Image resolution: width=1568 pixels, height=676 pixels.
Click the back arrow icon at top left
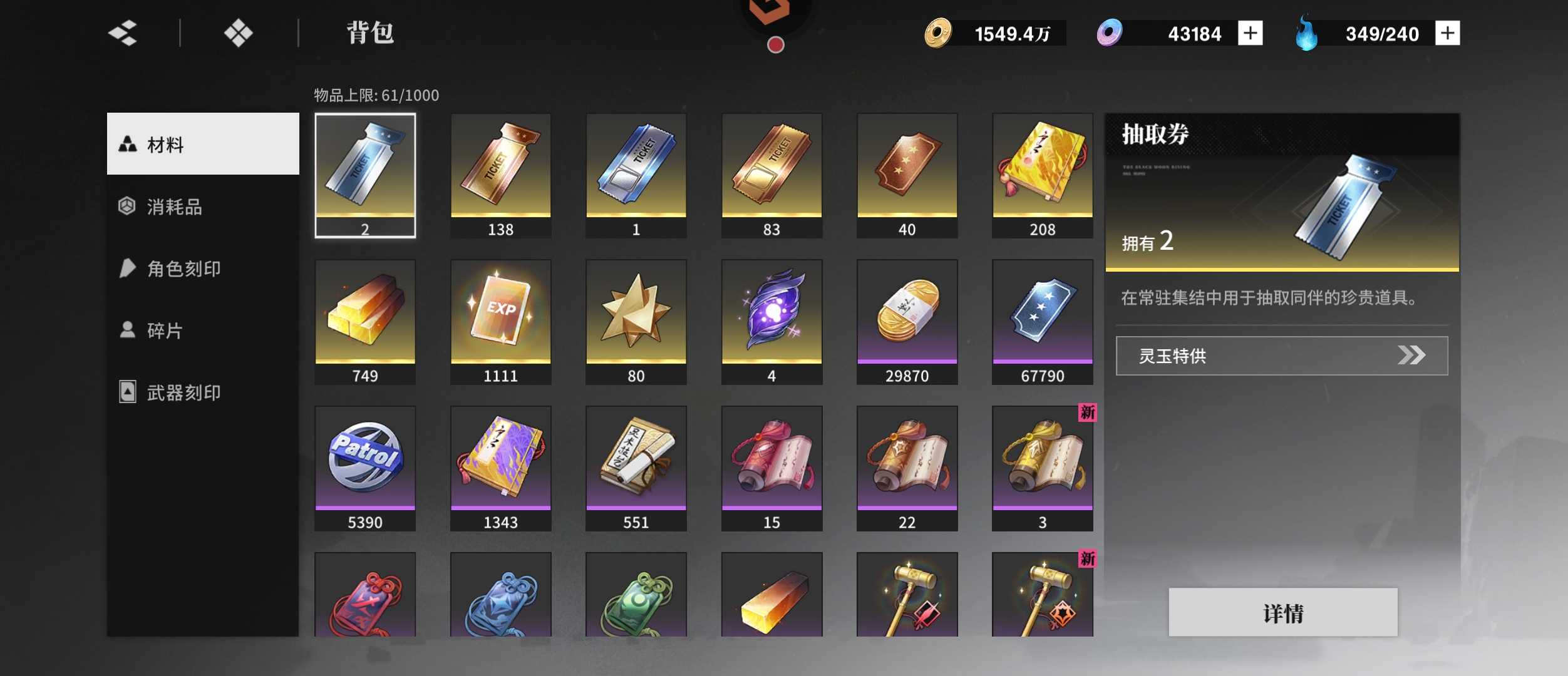[123, 33]
